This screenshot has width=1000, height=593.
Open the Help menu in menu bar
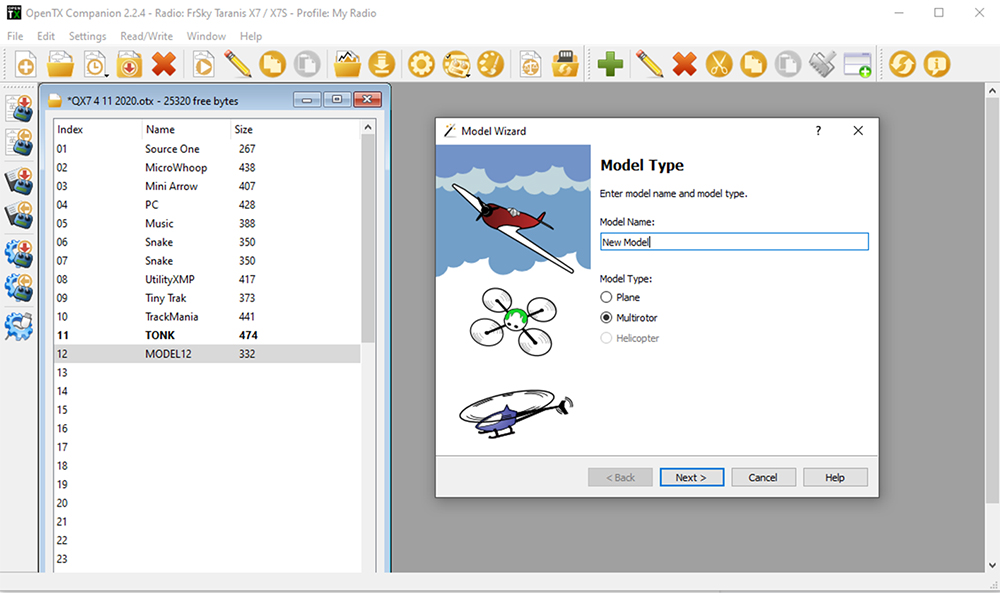pos(251,36)
